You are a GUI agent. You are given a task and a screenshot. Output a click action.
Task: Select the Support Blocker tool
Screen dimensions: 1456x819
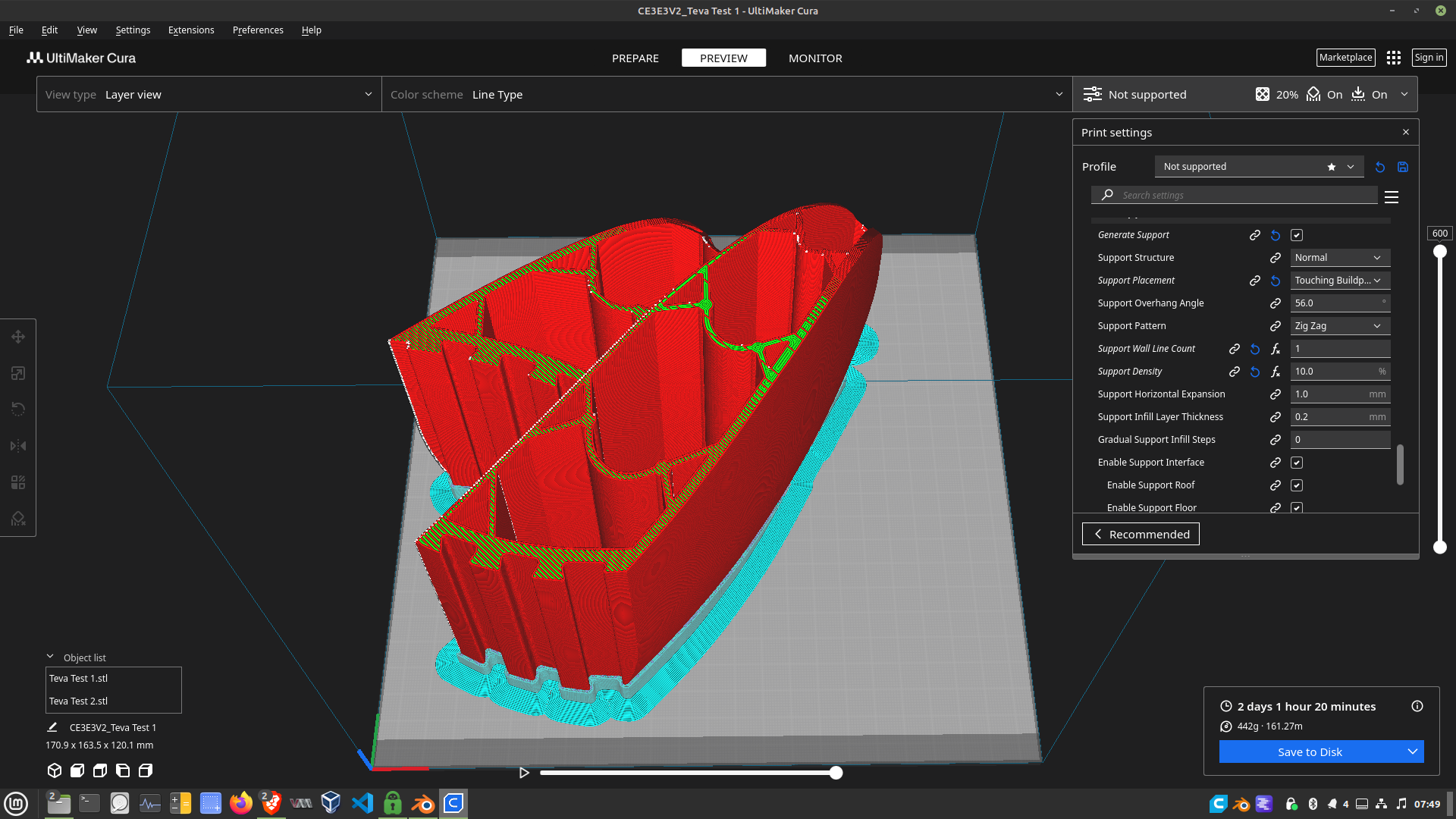pyautogui.click(x=18, y=519)
